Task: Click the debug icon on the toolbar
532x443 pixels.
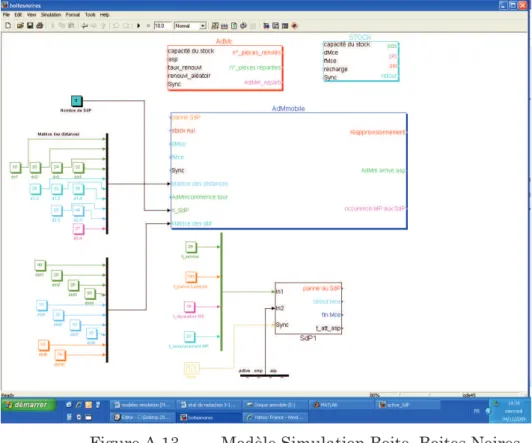Action: tap(294, 26)
